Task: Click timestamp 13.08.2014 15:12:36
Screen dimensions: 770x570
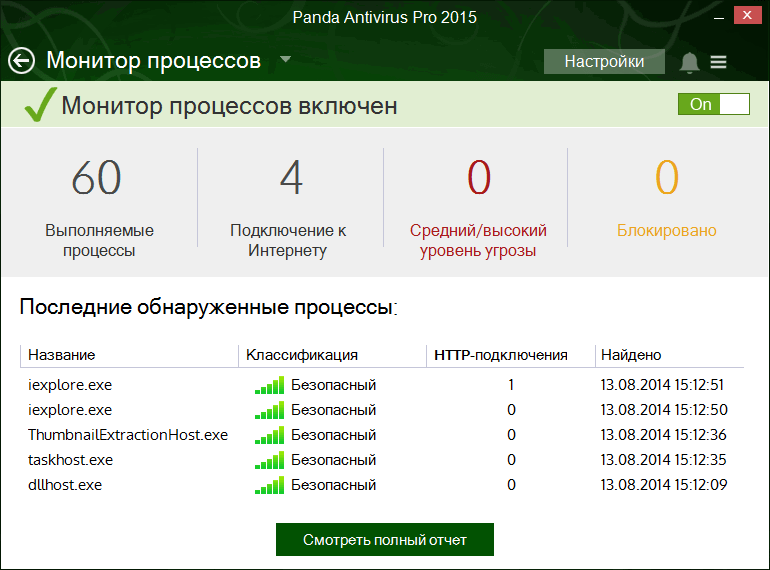Action: (663, 435)
